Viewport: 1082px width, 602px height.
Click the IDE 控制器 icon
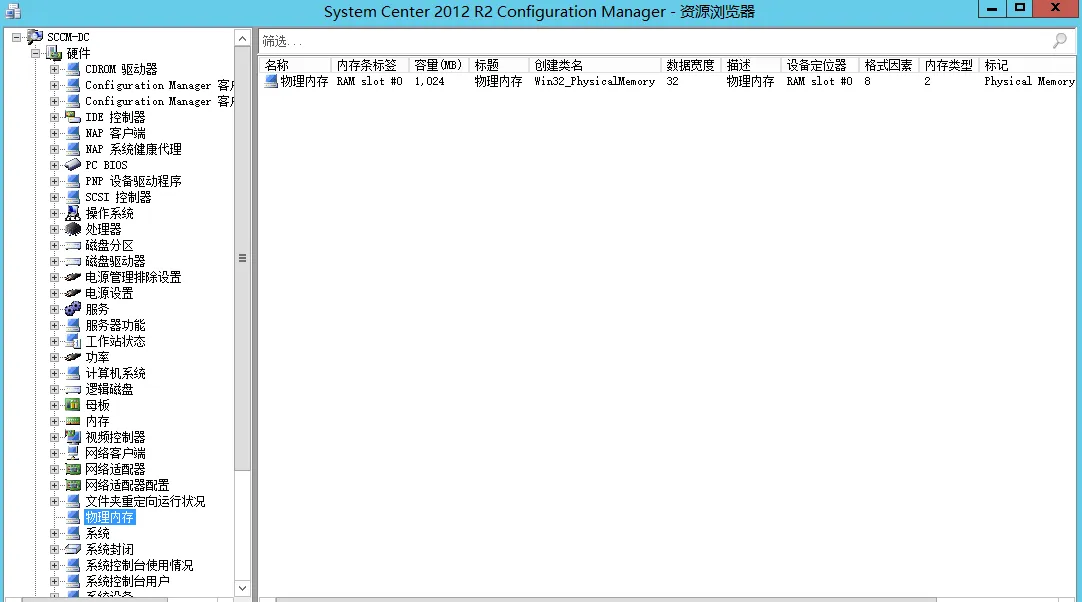click(73, 117)
